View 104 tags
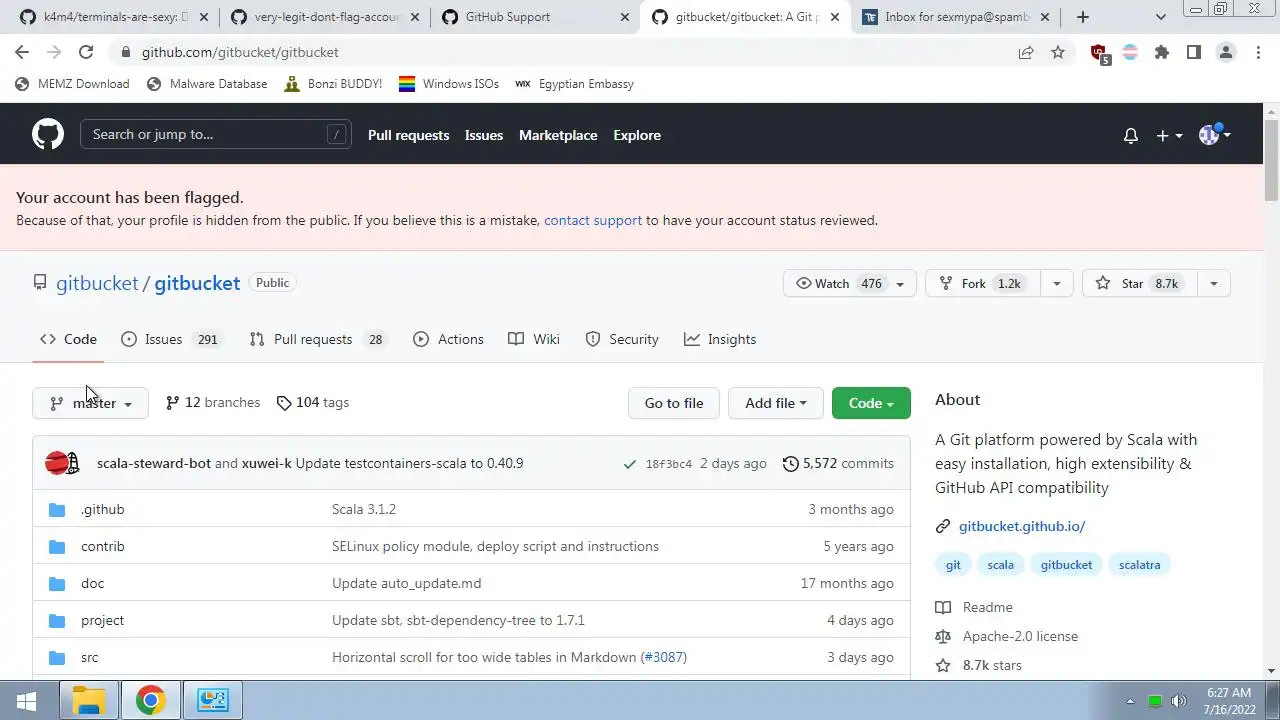 pos(313,402)
